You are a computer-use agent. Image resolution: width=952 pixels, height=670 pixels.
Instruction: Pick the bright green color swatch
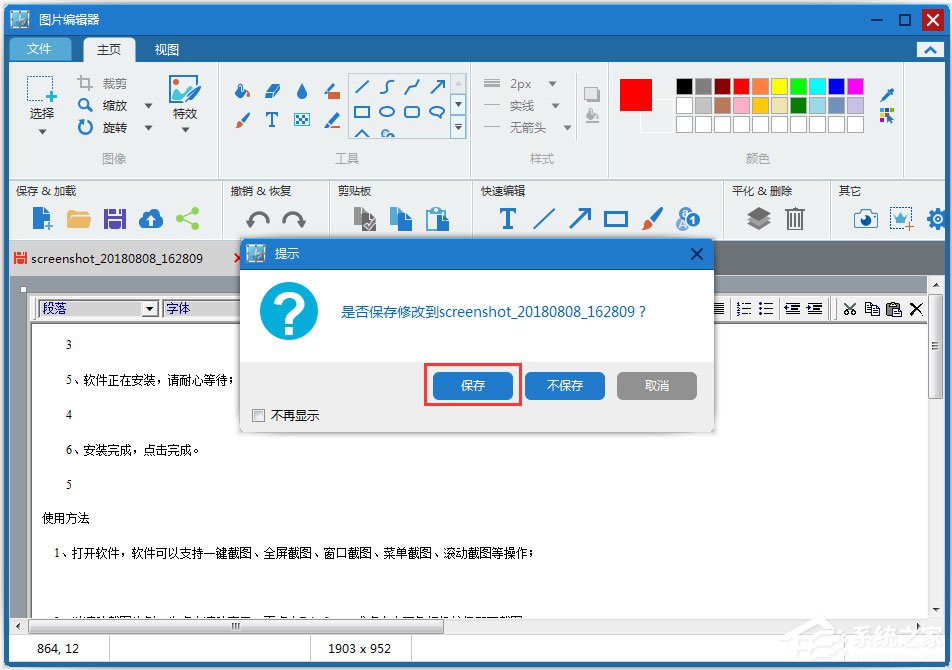[798, 86]
